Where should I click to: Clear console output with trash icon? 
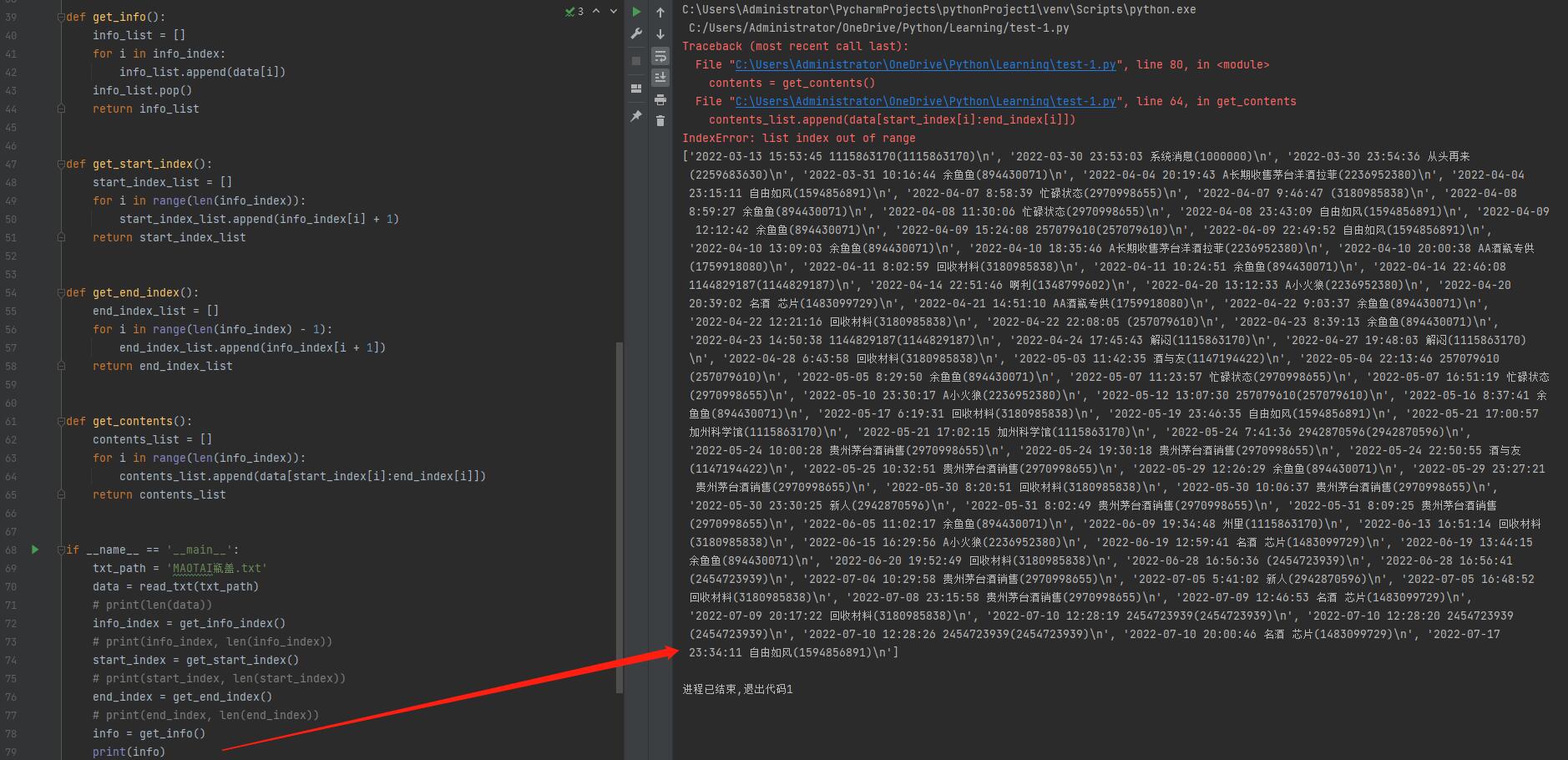pyautogui.click(x=660, y=121)
